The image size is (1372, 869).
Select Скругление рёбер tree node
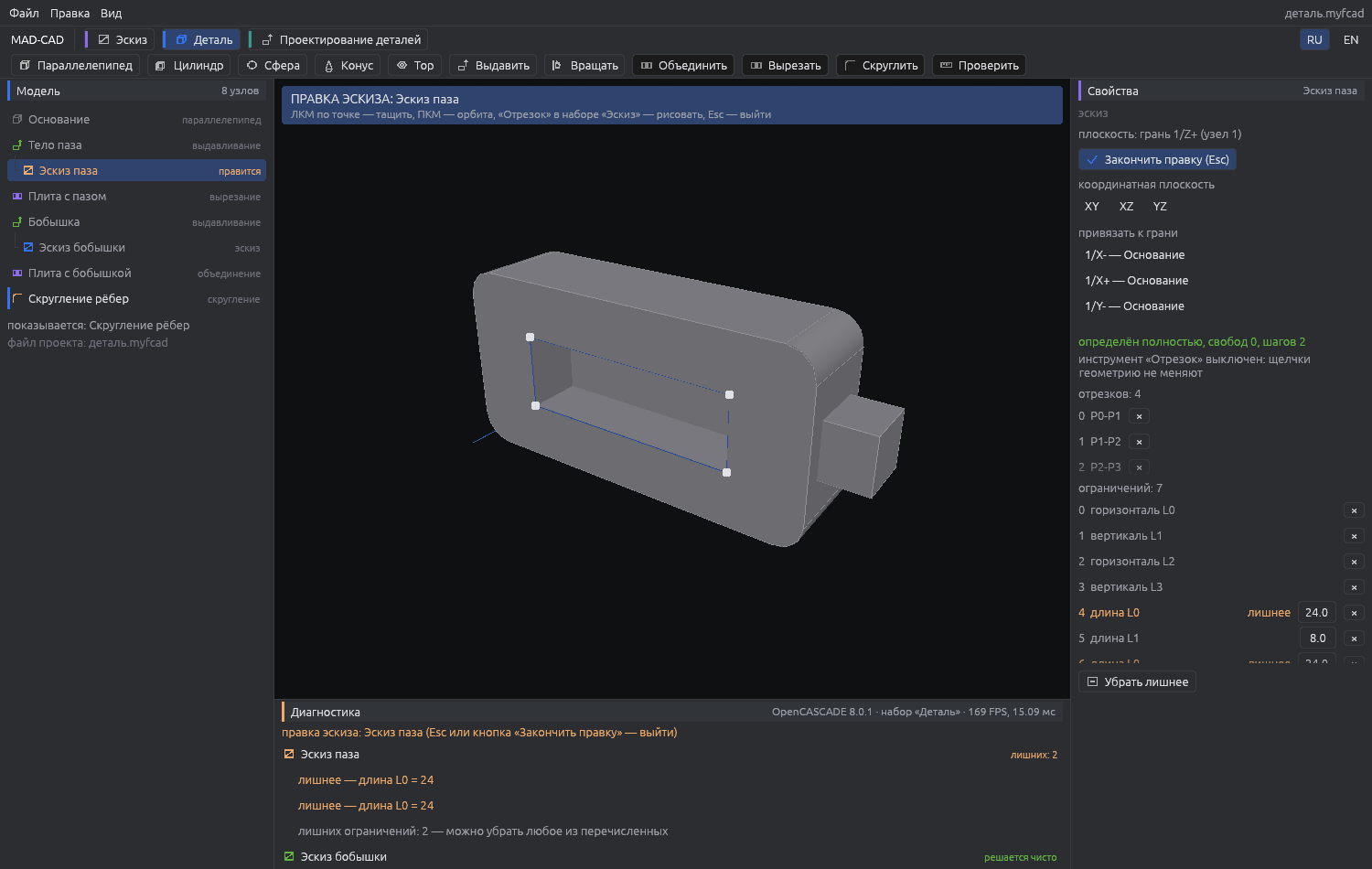(137, 299)
